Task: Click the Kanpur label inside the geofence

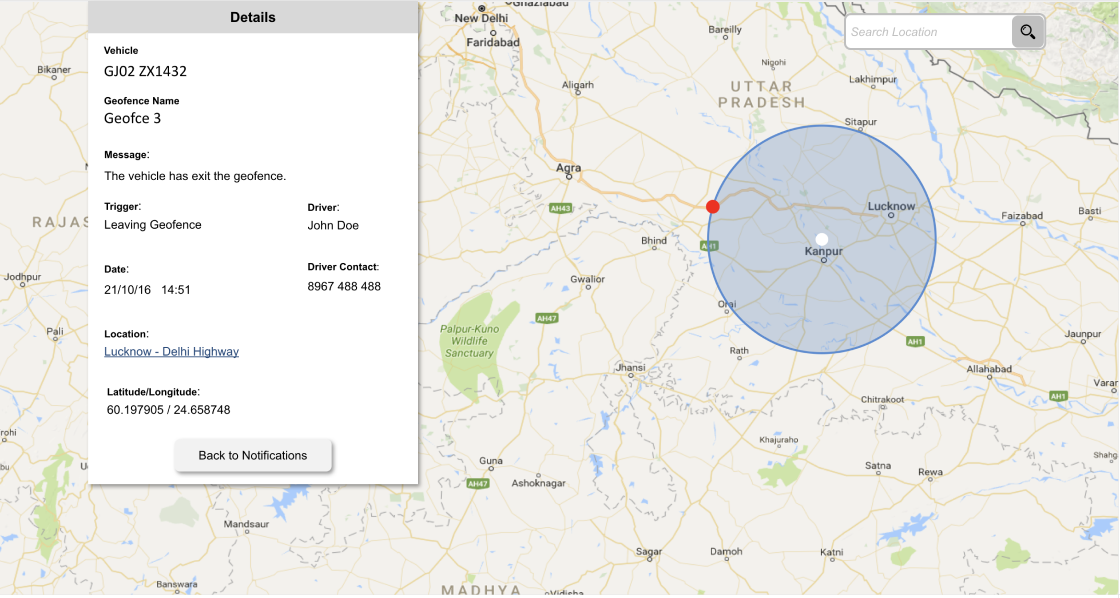Action: 824,250
